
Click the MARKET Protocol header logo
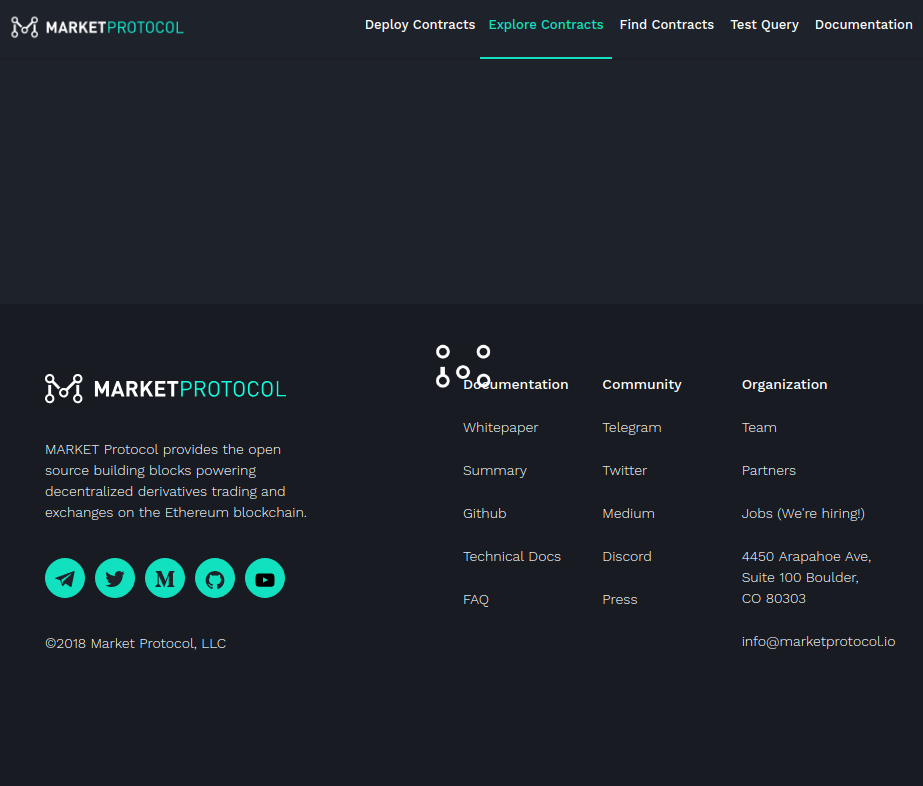tap(98, 27)
